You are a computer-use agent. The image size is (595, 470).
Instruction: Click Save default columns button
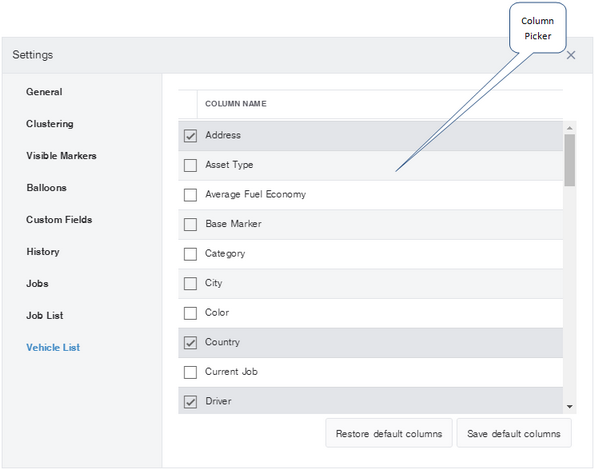point(514,434)
